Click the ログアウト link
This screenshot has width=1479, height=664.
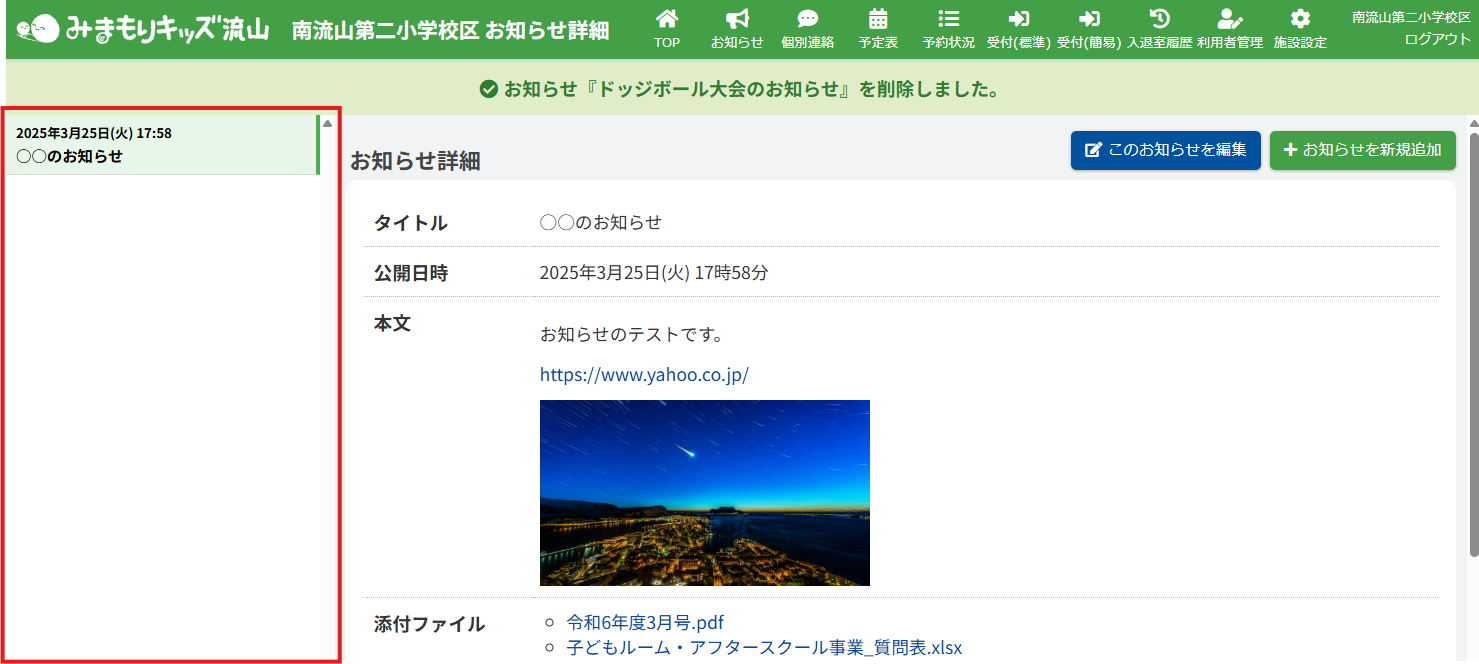(1437, 39)
